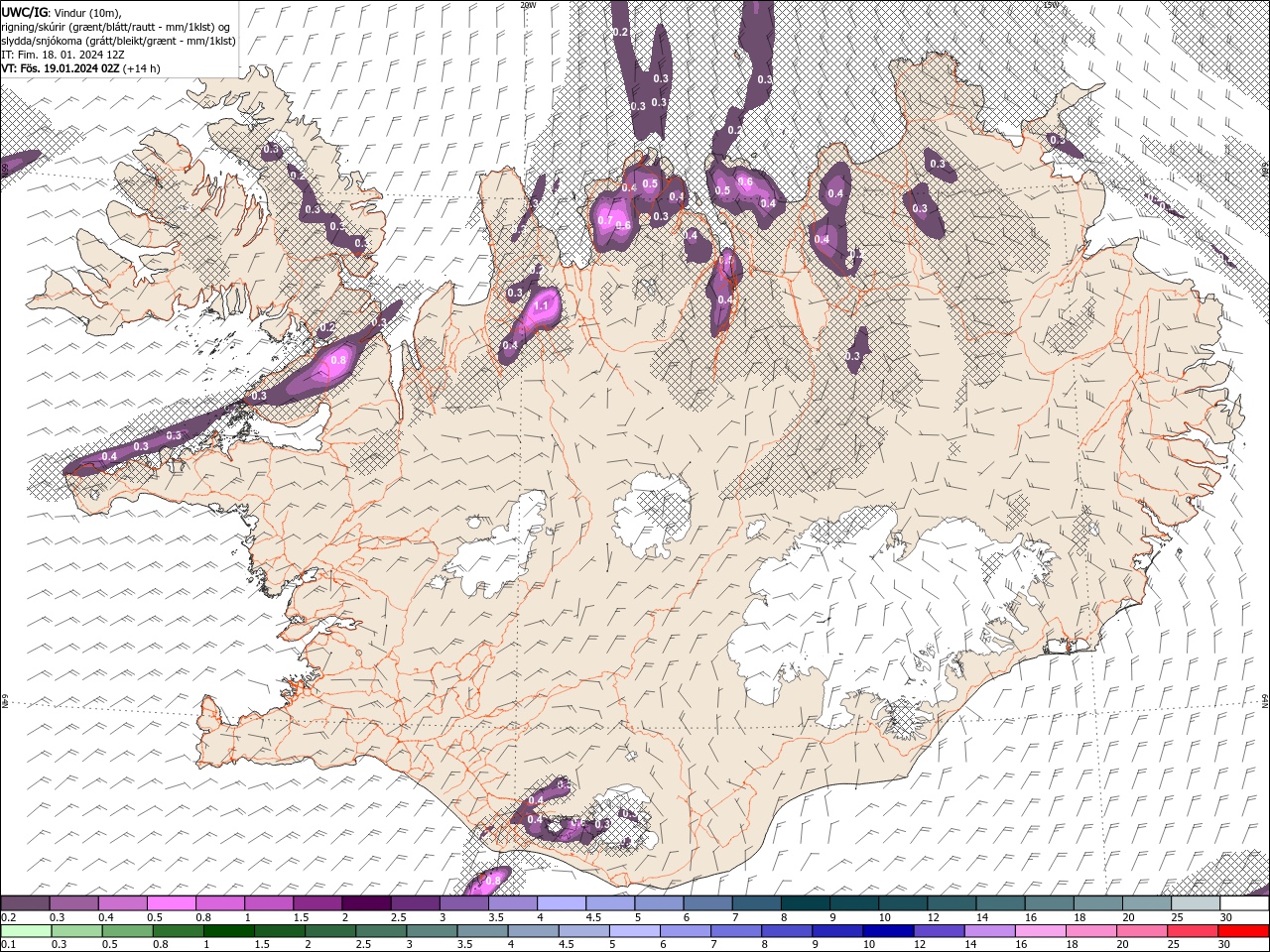The width and height of the screenshot is (1270, 952).
Task: Select the orchid 0.8 swatch in upper legend row
Action: click(219, 903)
